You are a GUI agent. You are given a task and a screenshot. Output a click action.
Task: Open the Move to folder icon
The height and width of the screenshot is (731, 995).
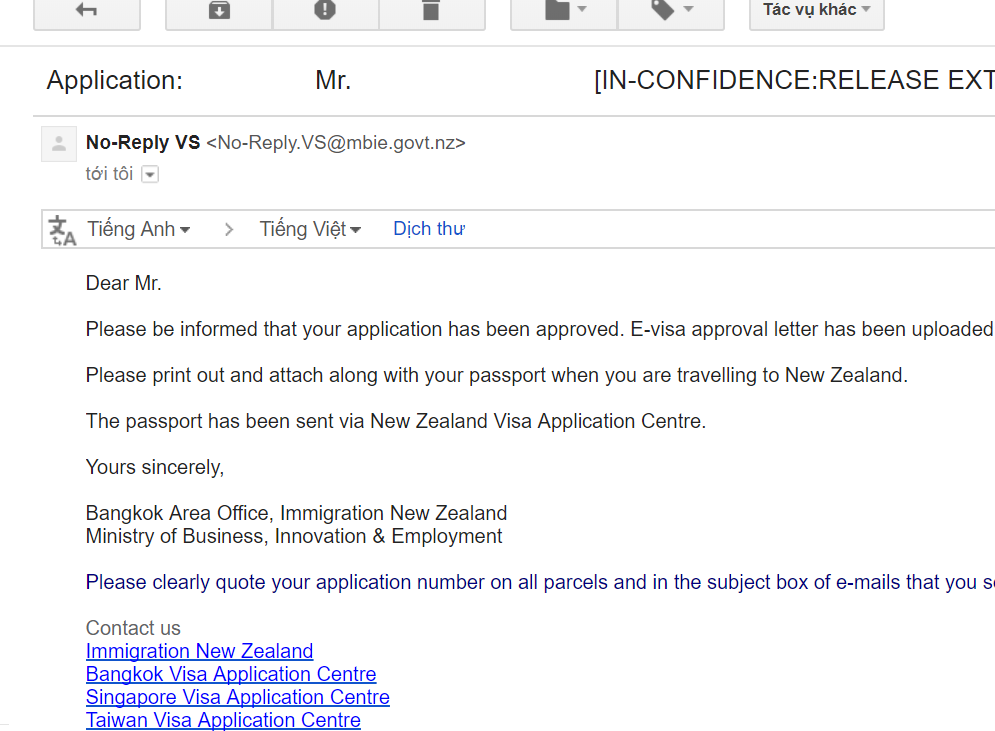tap(564, 11)
